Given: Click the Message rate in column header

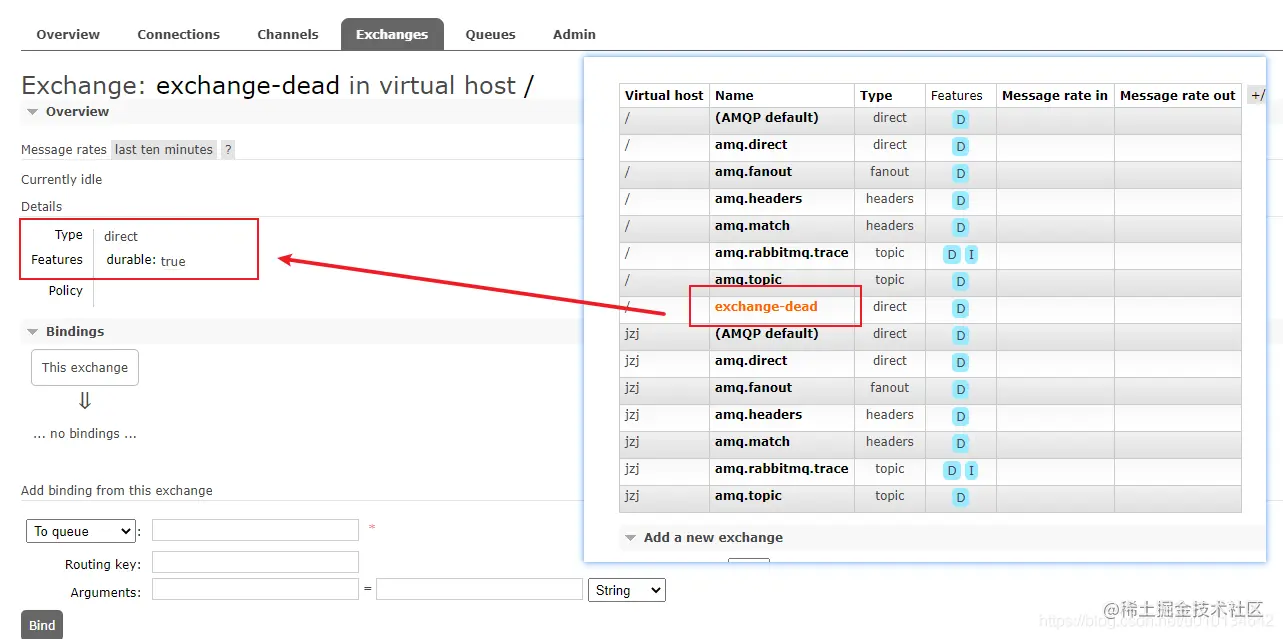Looking at the screenshot, I should [1055, 96].
